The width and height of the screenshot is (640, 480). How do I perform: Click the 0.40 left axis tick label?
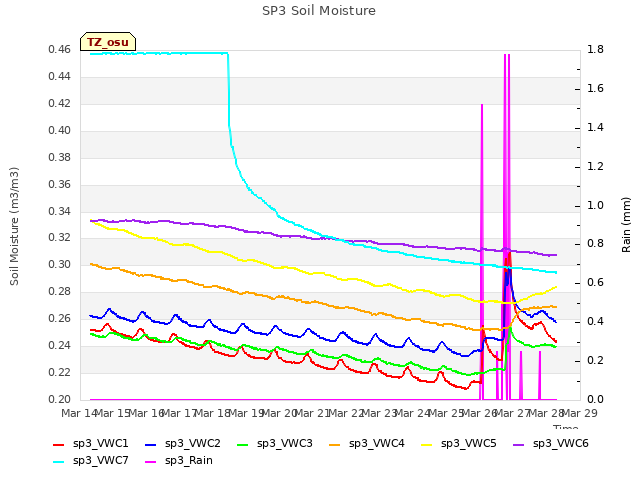point(60,131)
